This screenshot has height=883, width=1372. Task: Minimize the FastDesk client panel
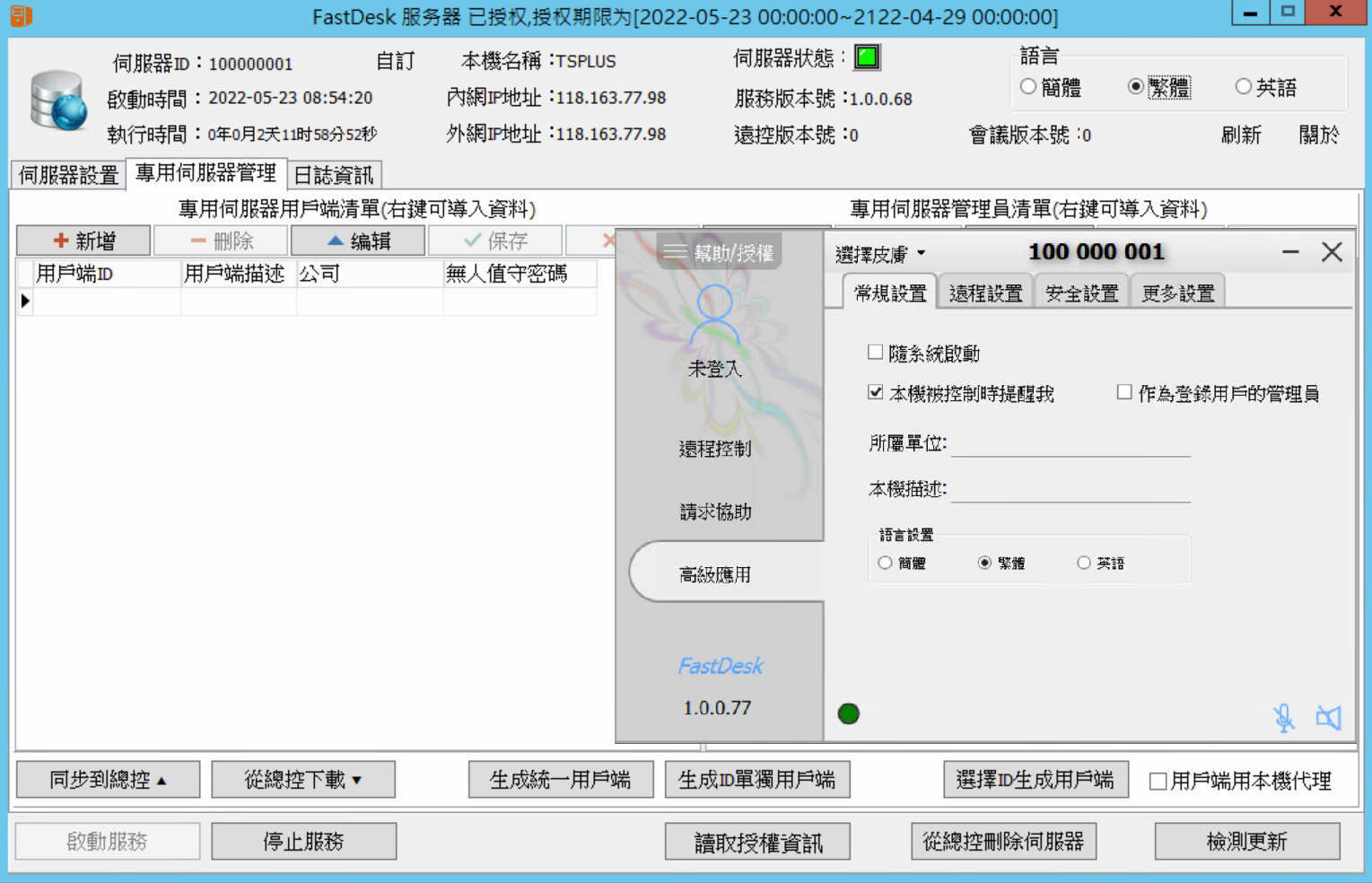(x=1290, y=252)
